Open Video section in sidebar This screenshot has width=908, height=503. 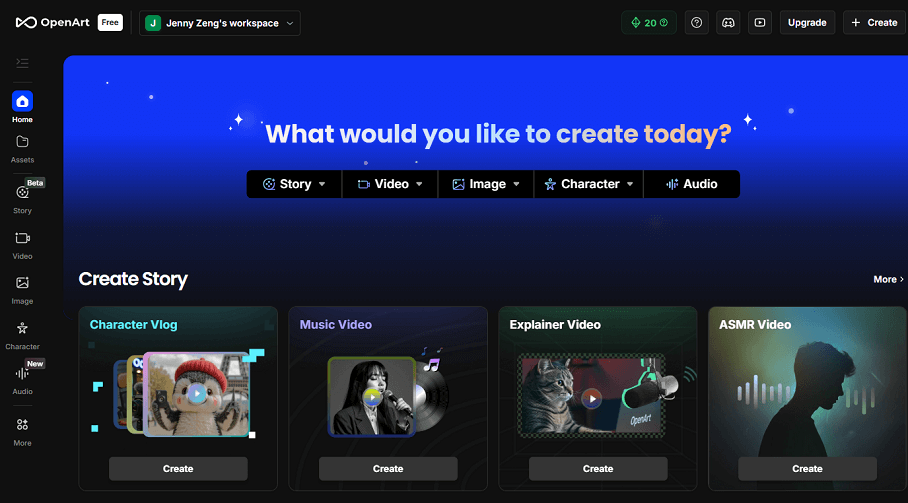click(22, 245)
